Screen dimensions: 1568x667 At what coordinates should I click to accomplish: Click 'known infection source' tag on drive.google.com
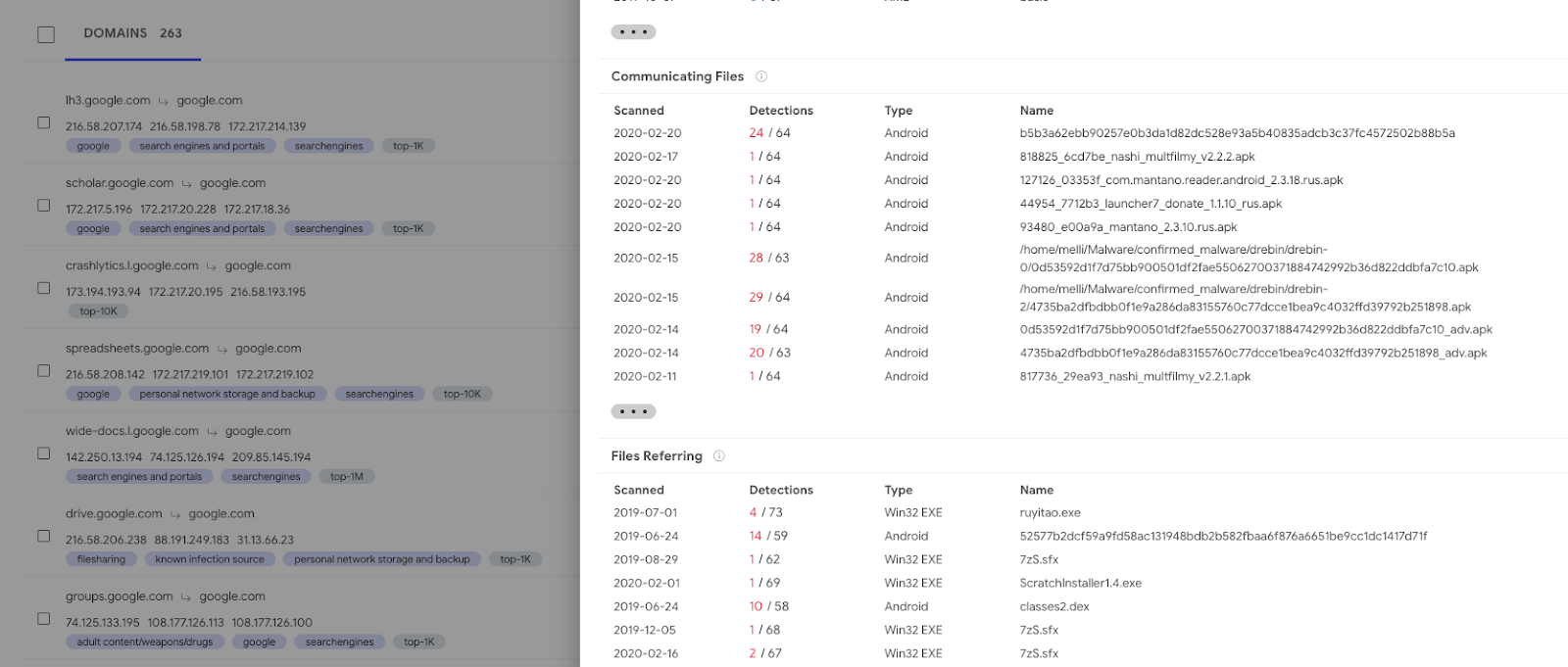click(210, 559)
